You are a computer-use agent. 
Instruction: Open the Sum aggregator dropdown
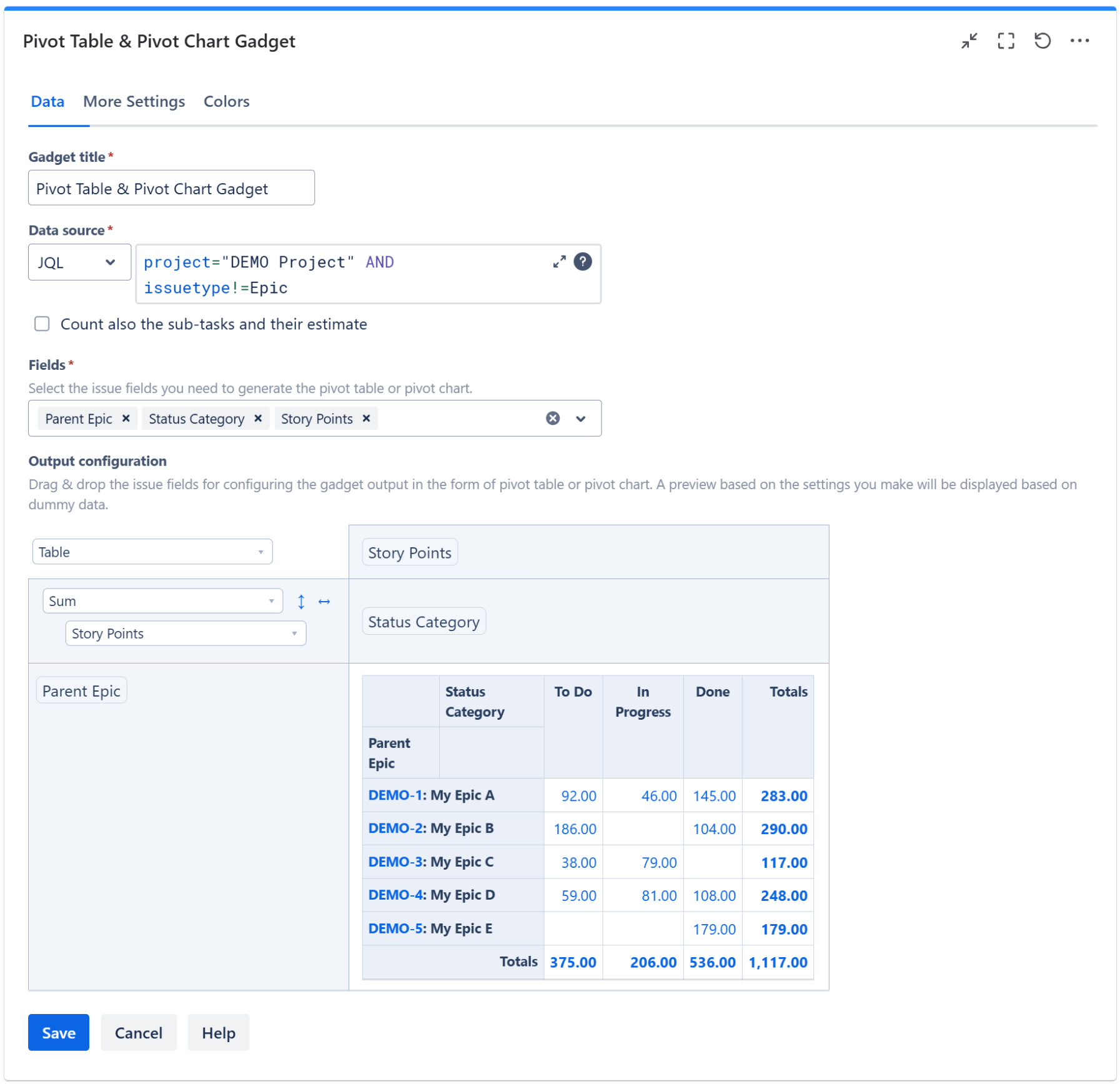coord(162,601)
